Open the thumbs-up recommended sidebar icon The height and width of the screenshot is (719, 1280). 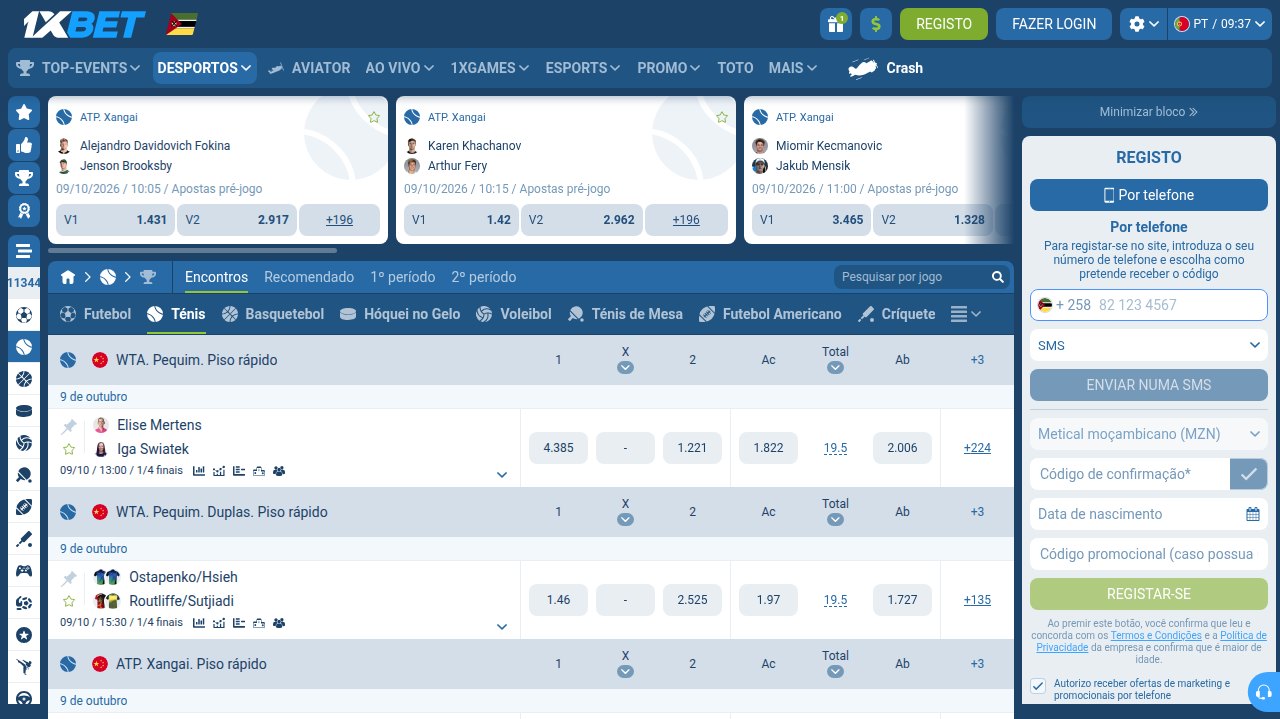point(24,145)
